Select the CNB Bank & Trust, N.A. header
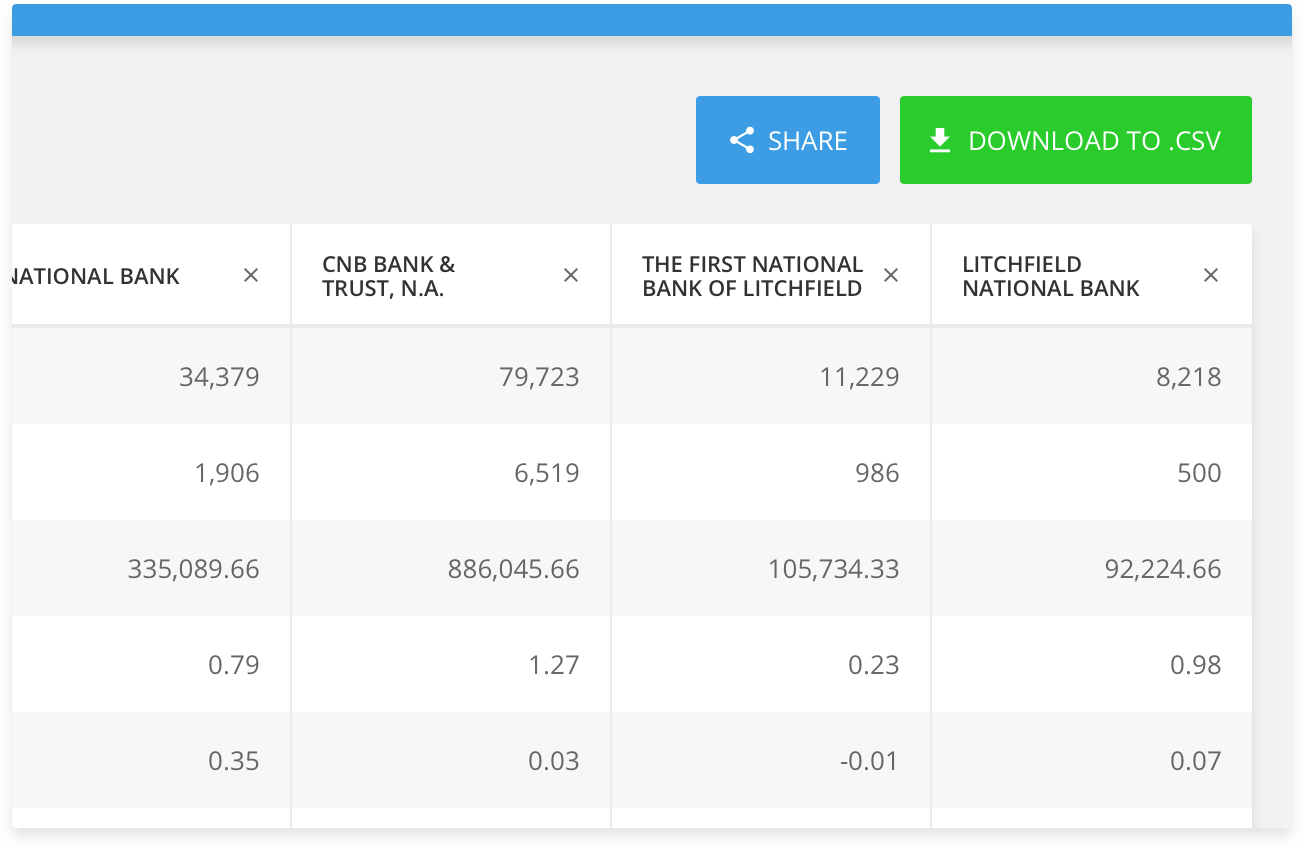1304x848 pixels. tap(389, 276)
